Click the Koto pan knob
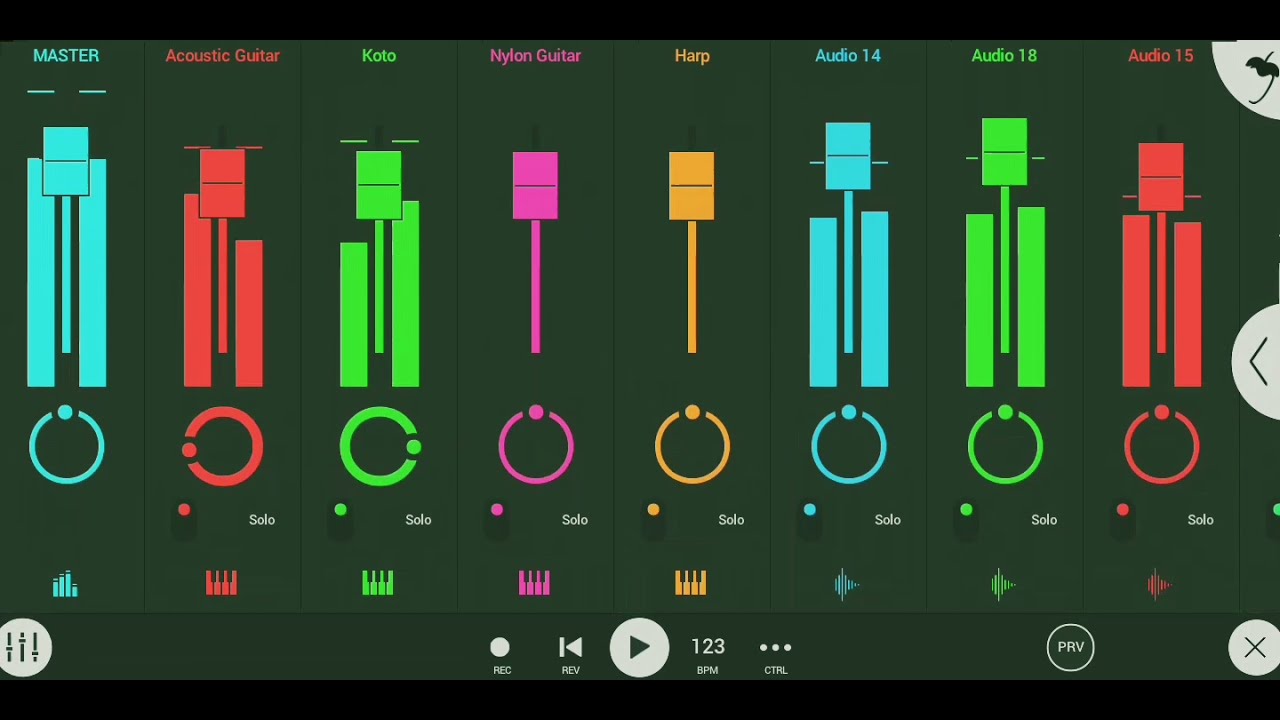 [379, 446]
